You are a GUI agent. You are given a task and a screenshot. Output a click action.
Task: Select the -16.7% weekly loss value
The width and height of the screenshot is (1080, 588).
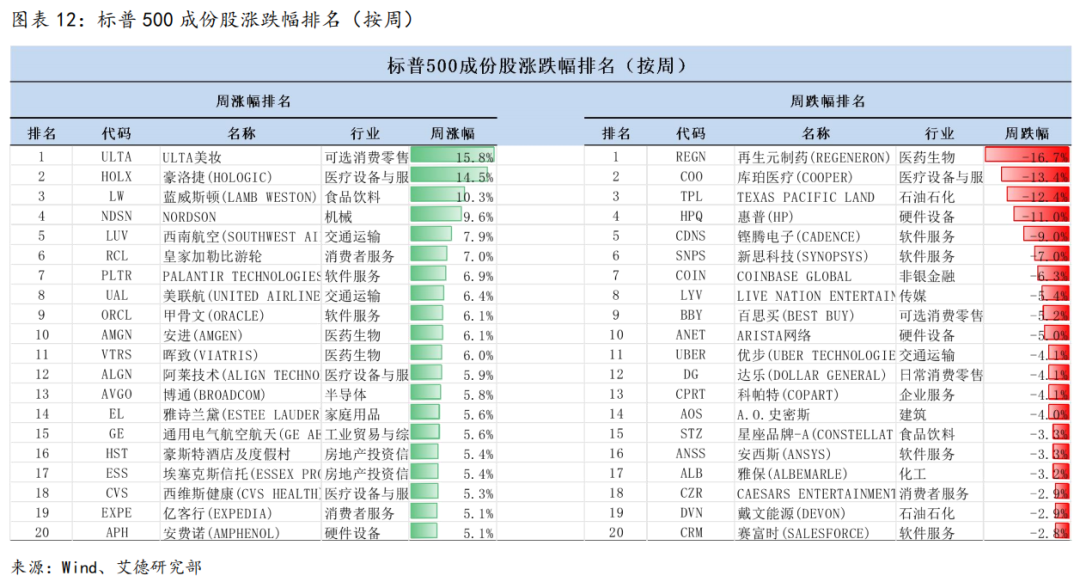coord(1045,157)
